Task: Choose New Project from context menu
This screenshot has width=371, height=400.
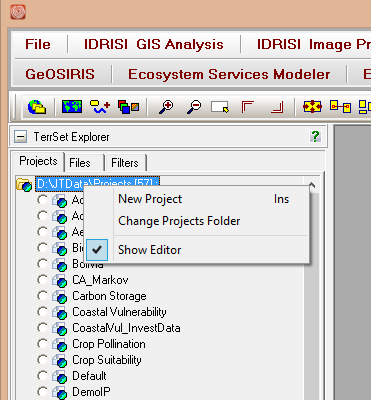Action: pyautogui.click(x=196, y=199)
